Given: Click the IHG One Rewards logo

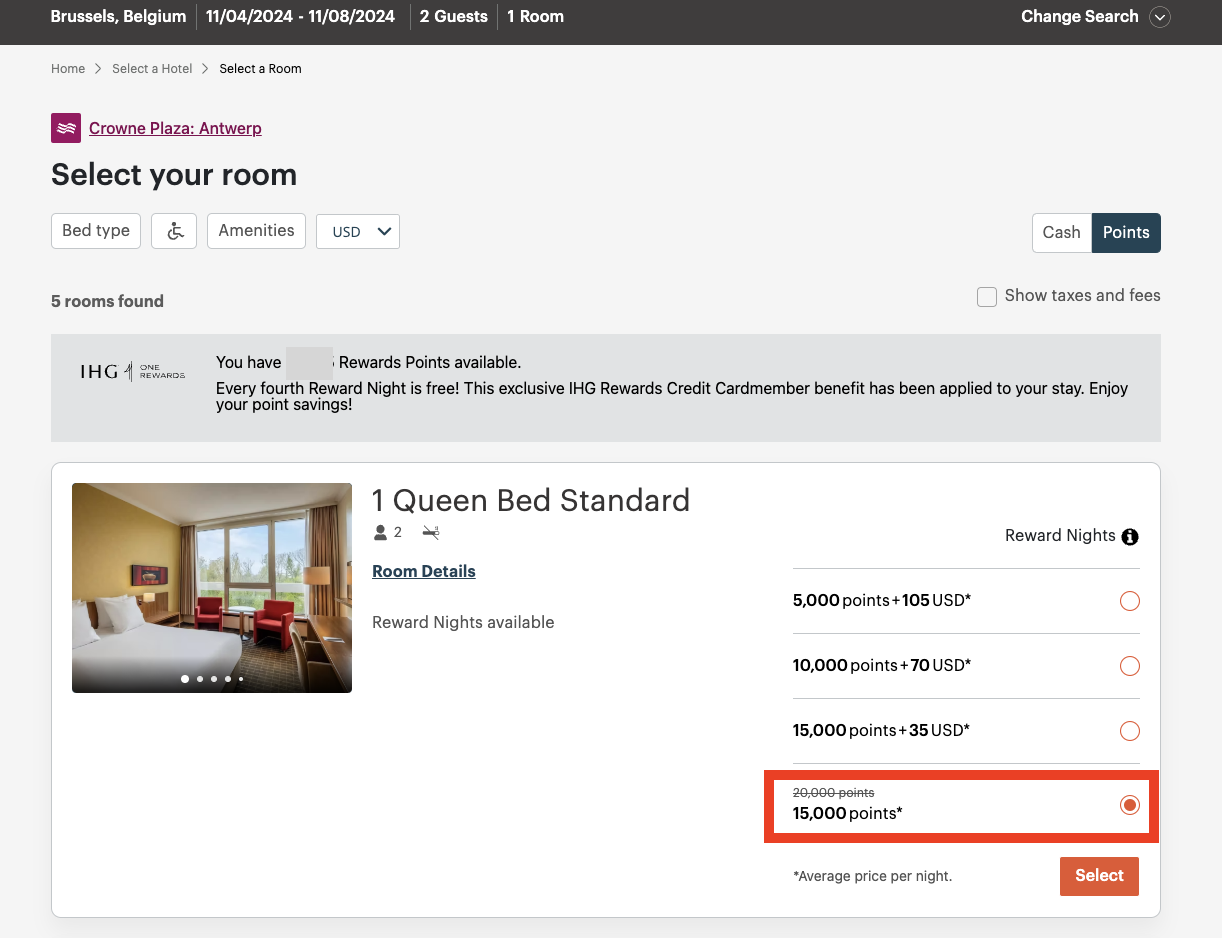Looking at the screenshot, I should (x=132, y=371).
